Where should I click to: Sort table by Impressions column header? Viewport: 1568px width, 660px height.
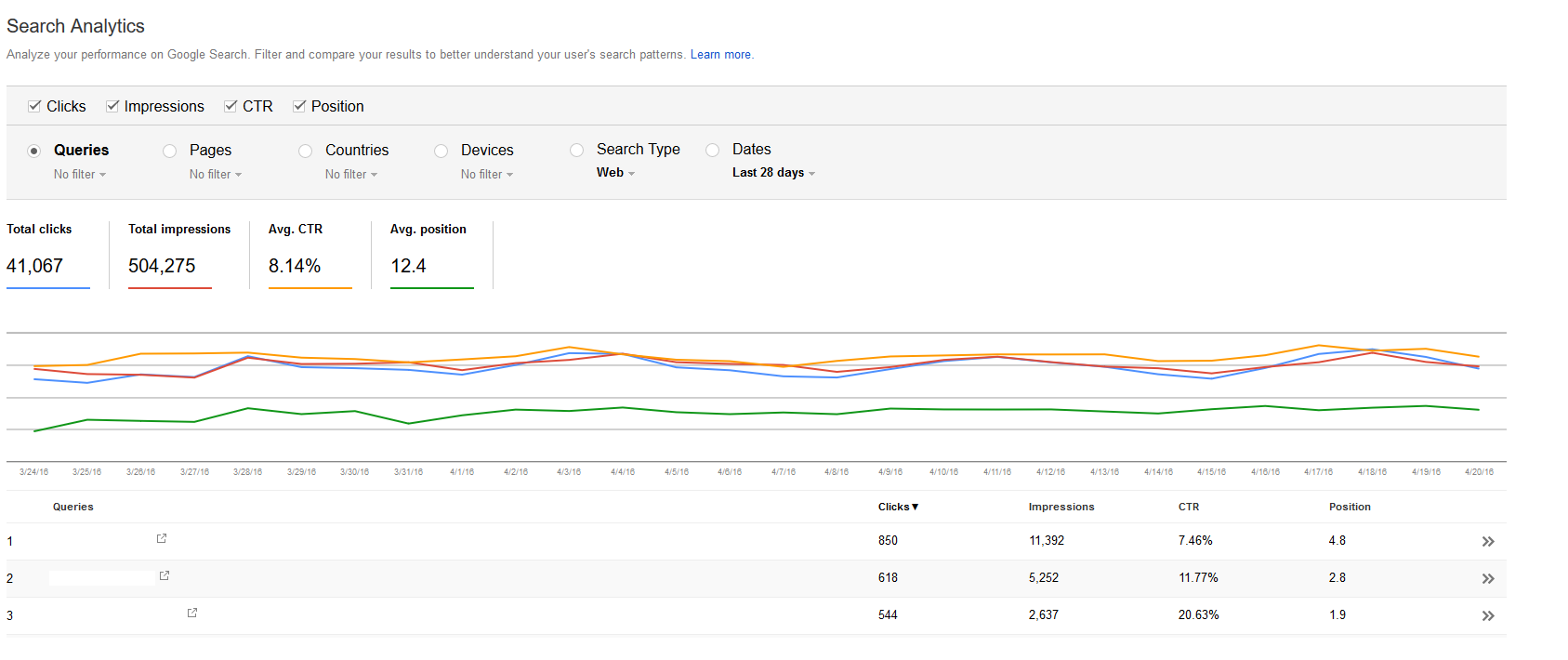1061,507
